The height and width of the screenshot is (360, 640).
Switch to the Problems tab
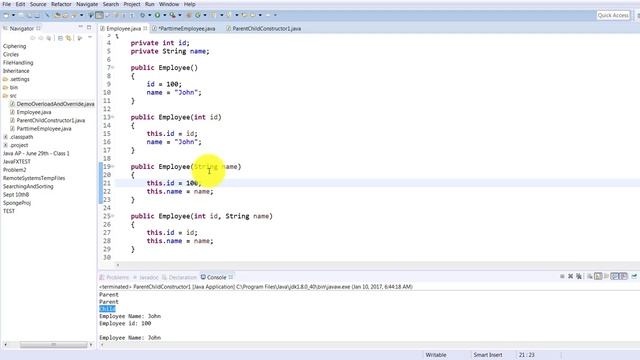coord(114,277)
